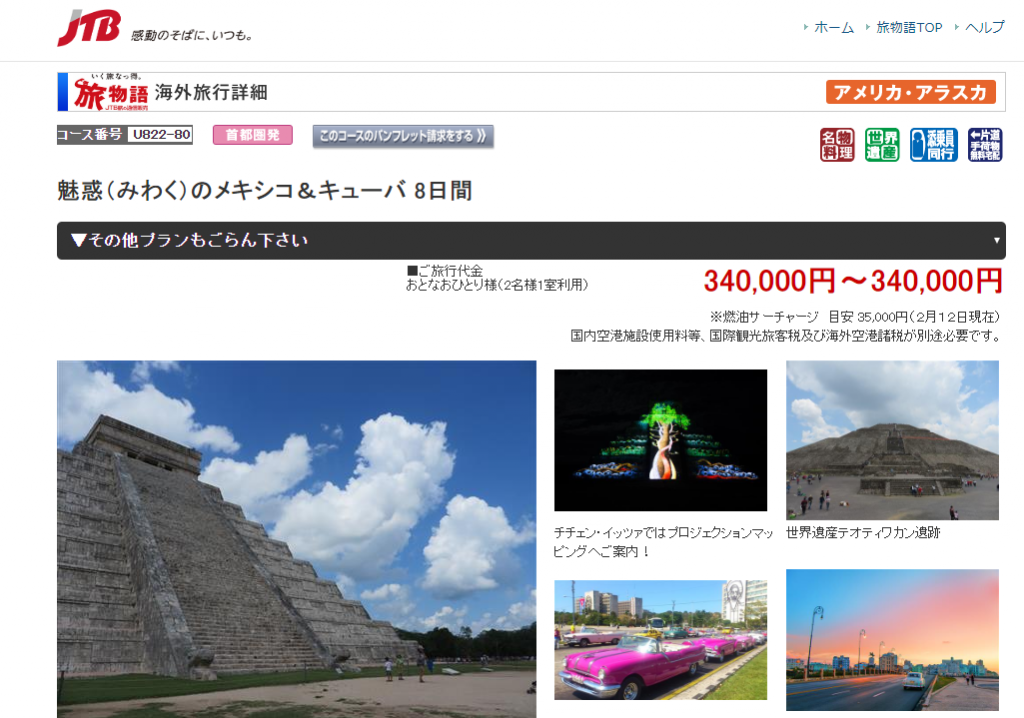The image size is (1024, 718).
Task: Open the large Chichen Itza pyramid photo
Action: pos(296,539)
